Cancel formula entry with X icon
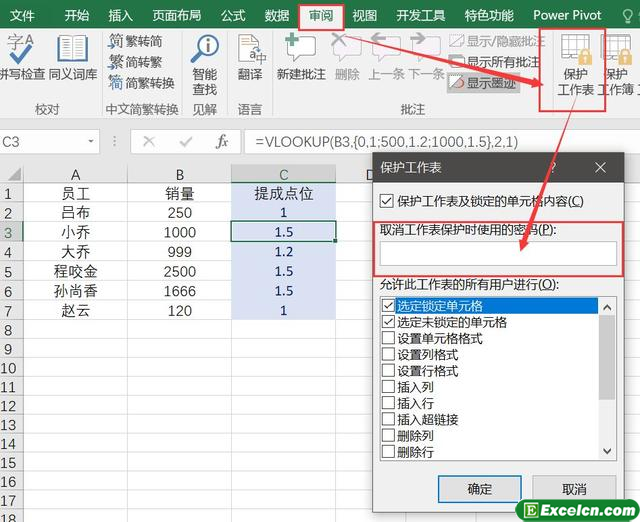640x522 pixels. (149, 142)
